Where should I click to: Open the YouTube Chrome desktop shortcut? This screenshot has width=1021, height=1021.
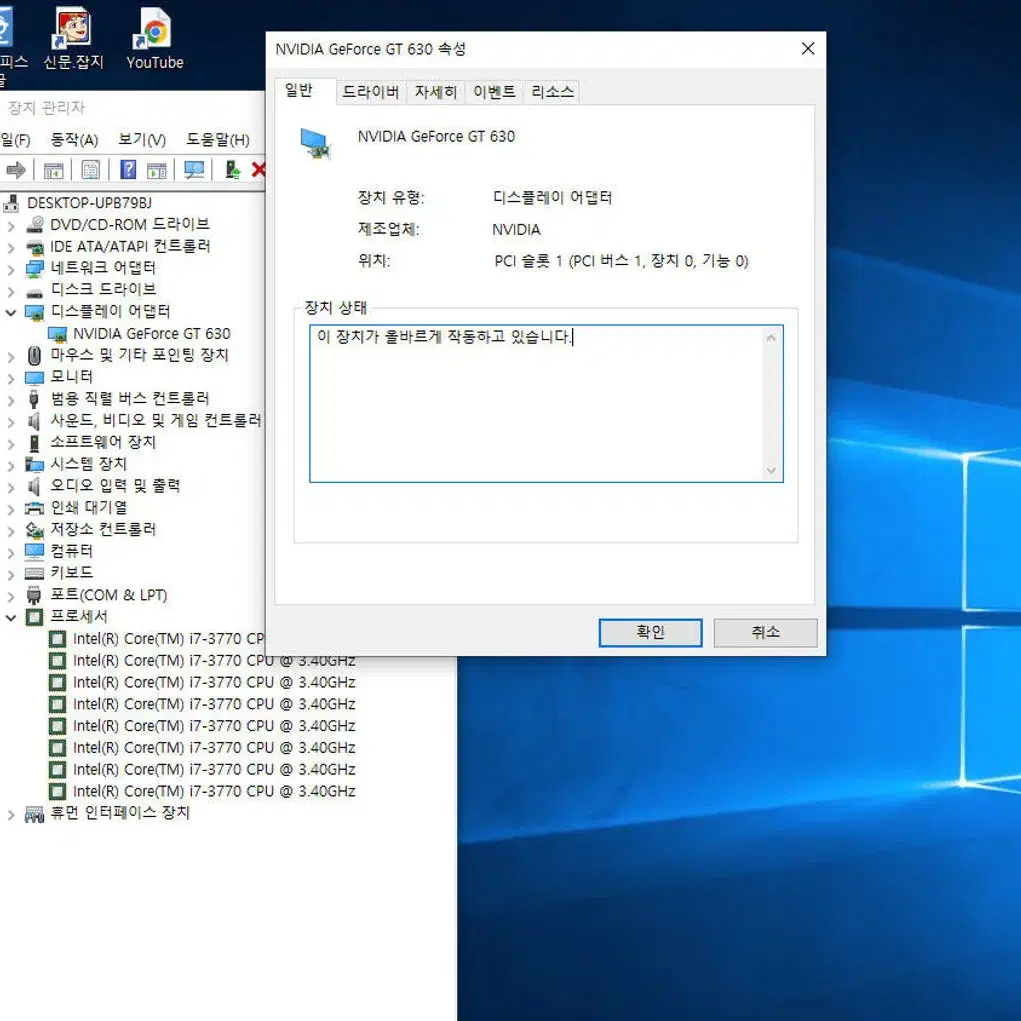pyautogui.click(x=155, y=39)
